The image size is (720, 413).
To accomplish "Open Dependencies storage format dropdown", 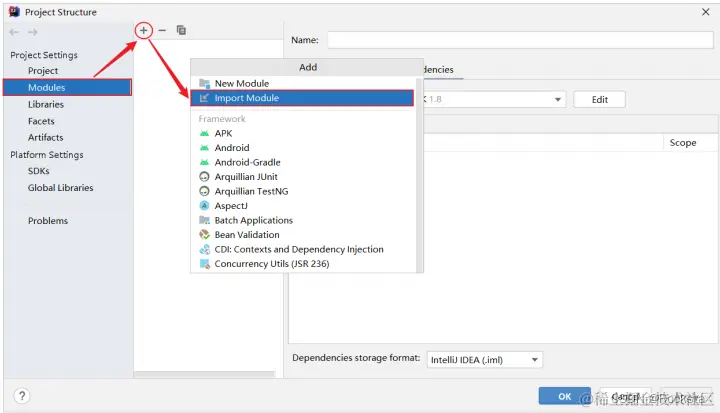I will pyautogui.click(x=484, y=360).
